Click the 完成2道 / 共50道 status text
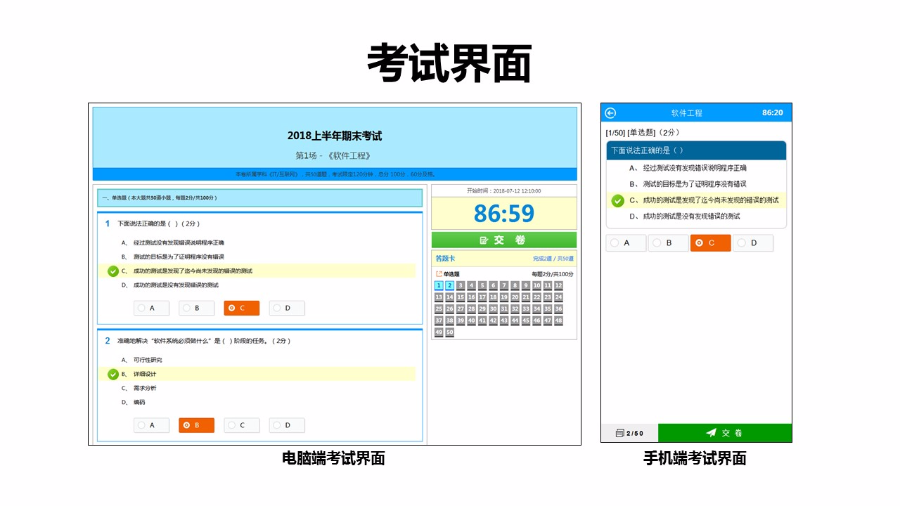Screen dimensions: 900x506 (x=553, y=259)
